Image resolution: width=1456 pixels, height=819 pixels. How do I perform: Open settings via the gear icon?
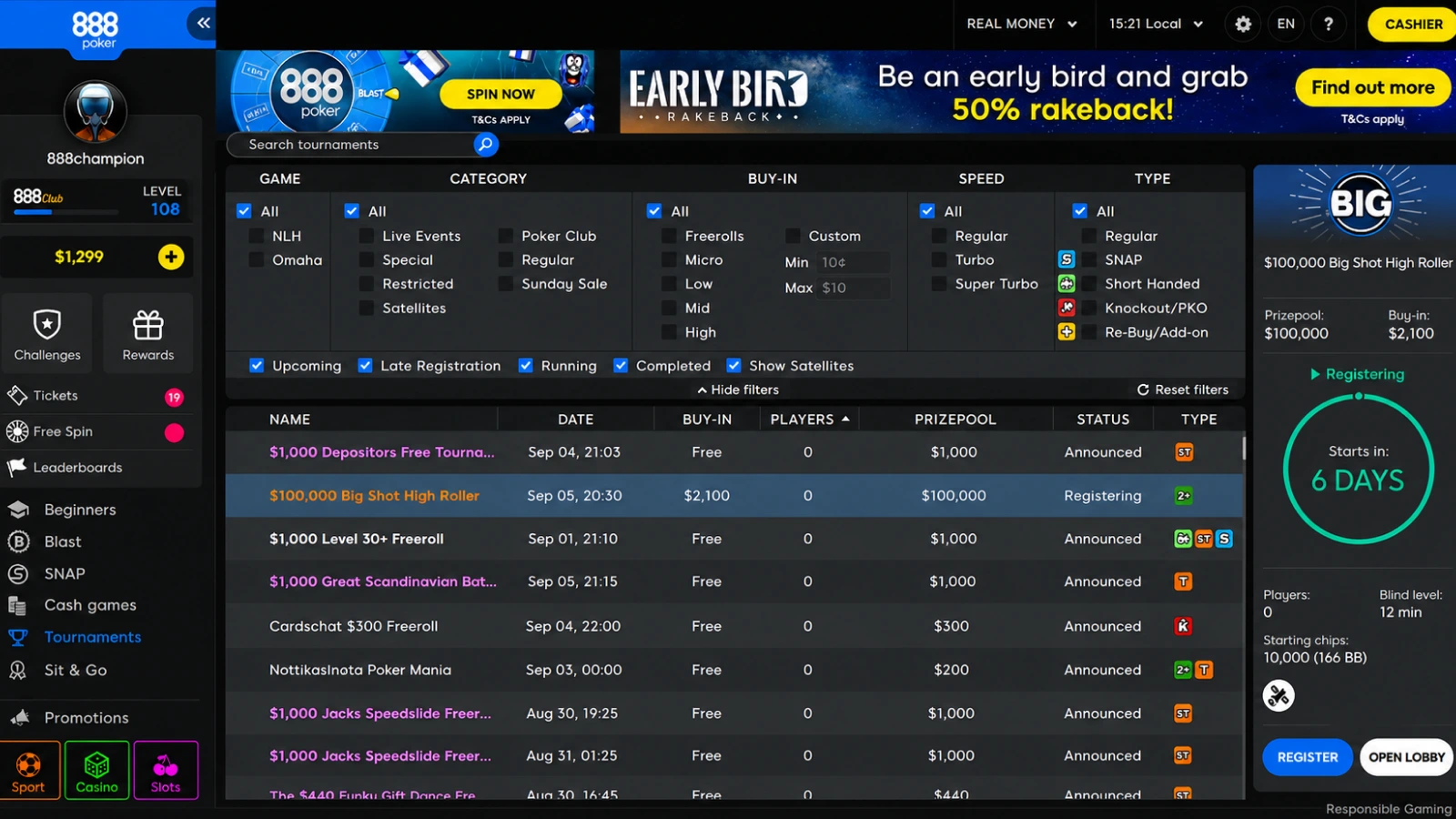click(x=1243, y=25)
